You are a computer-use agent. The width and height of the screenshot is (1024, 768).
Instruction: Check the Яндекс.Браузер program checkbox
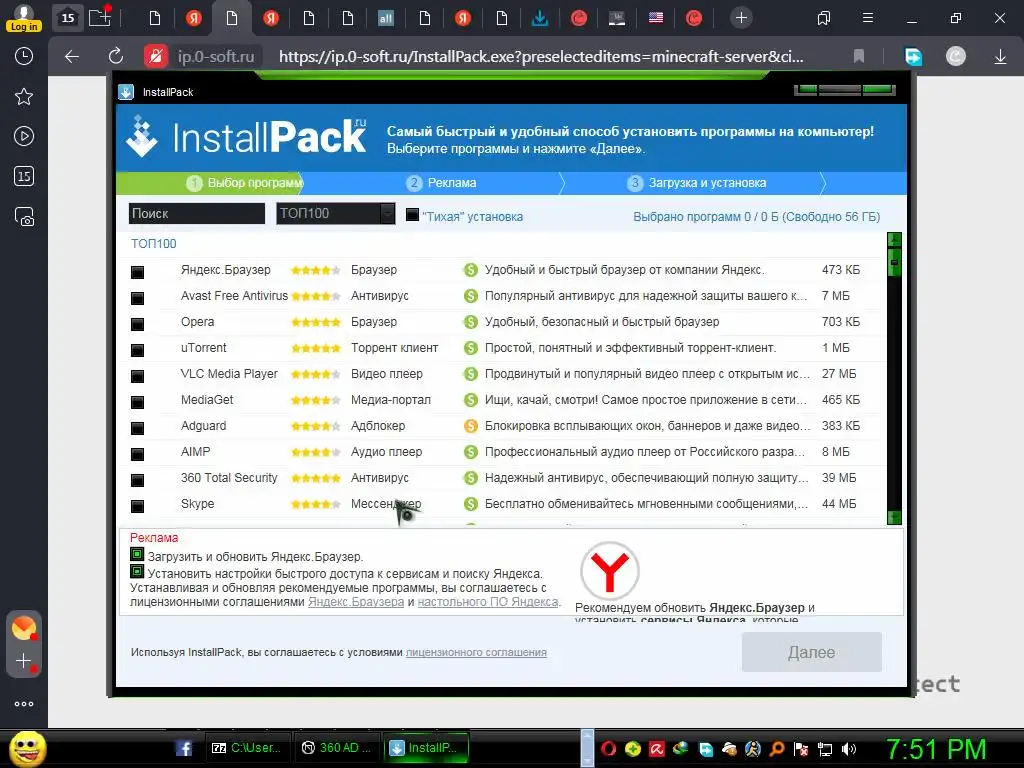point(137,272)
